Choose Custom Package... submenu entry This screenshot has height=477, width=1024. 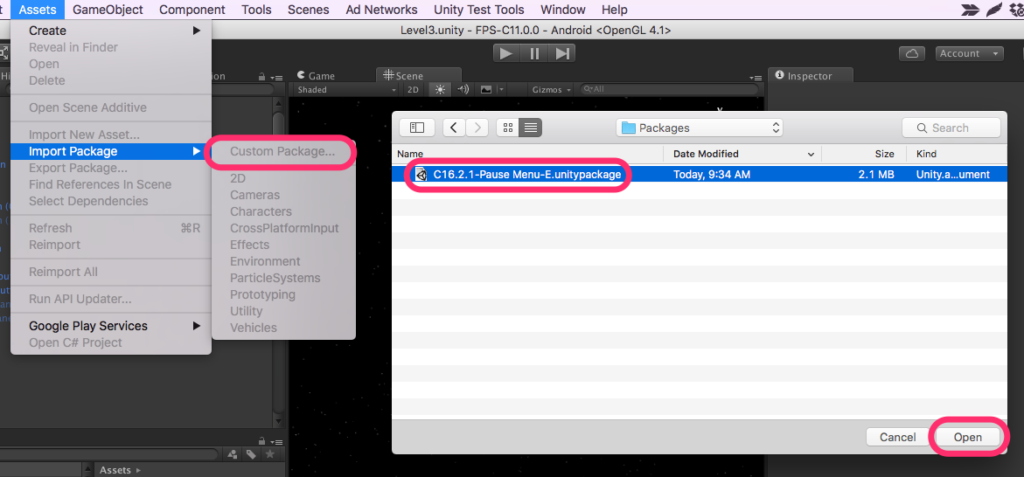[283, 152]
